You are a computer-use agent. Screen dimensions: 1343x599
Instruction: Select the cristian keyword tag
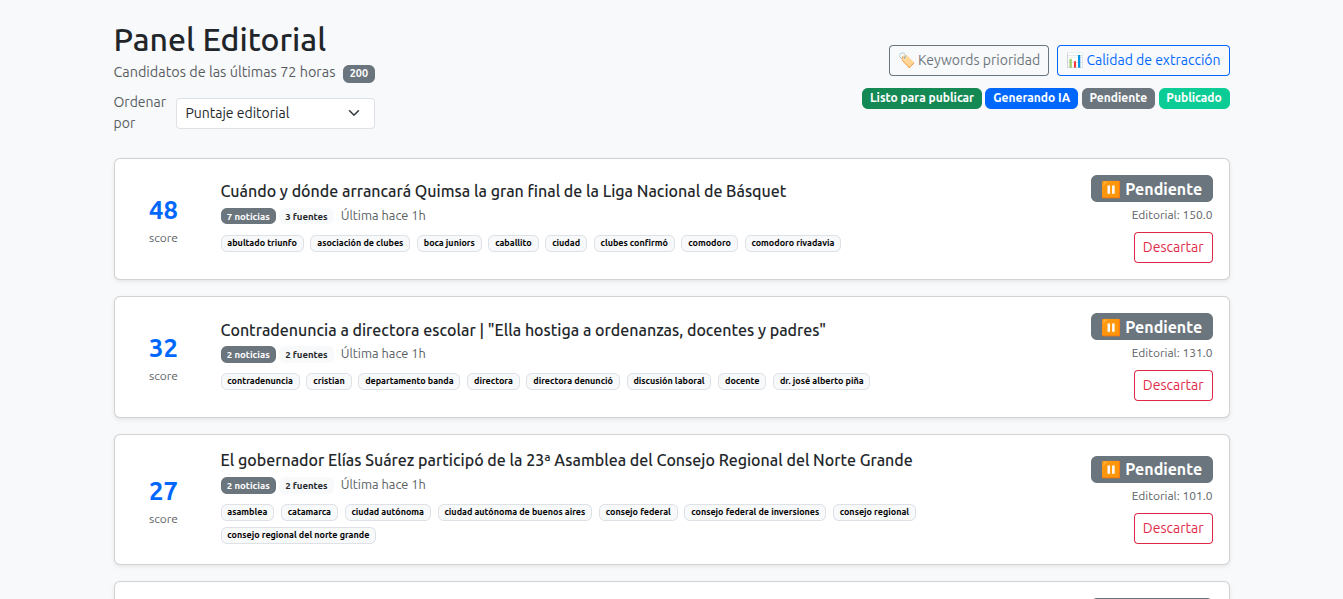click(329, 381)
